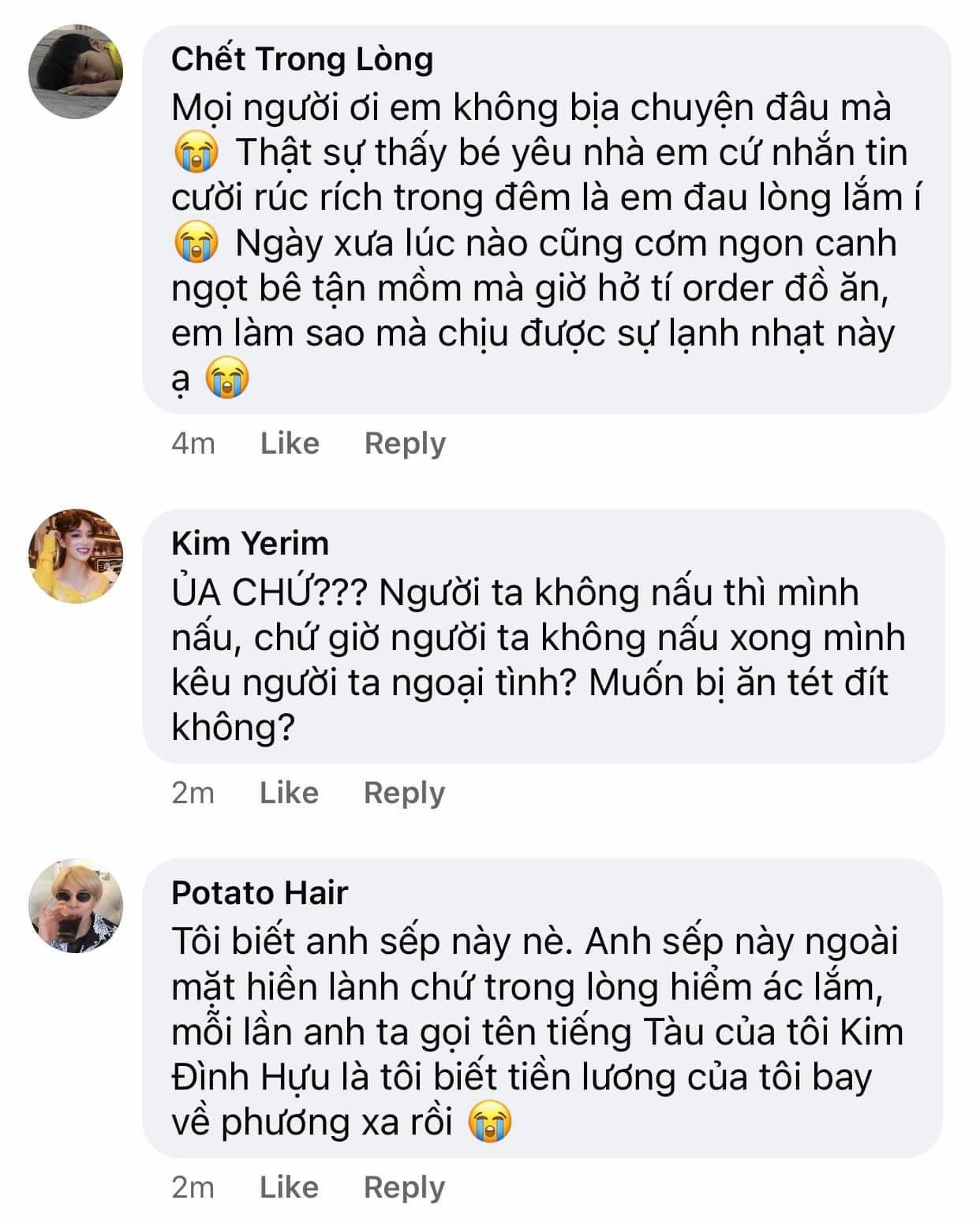The height and width of the screenshot is (1219, 980).
Task: Open the Kim Yerim profile name
Action: (250, 544)
